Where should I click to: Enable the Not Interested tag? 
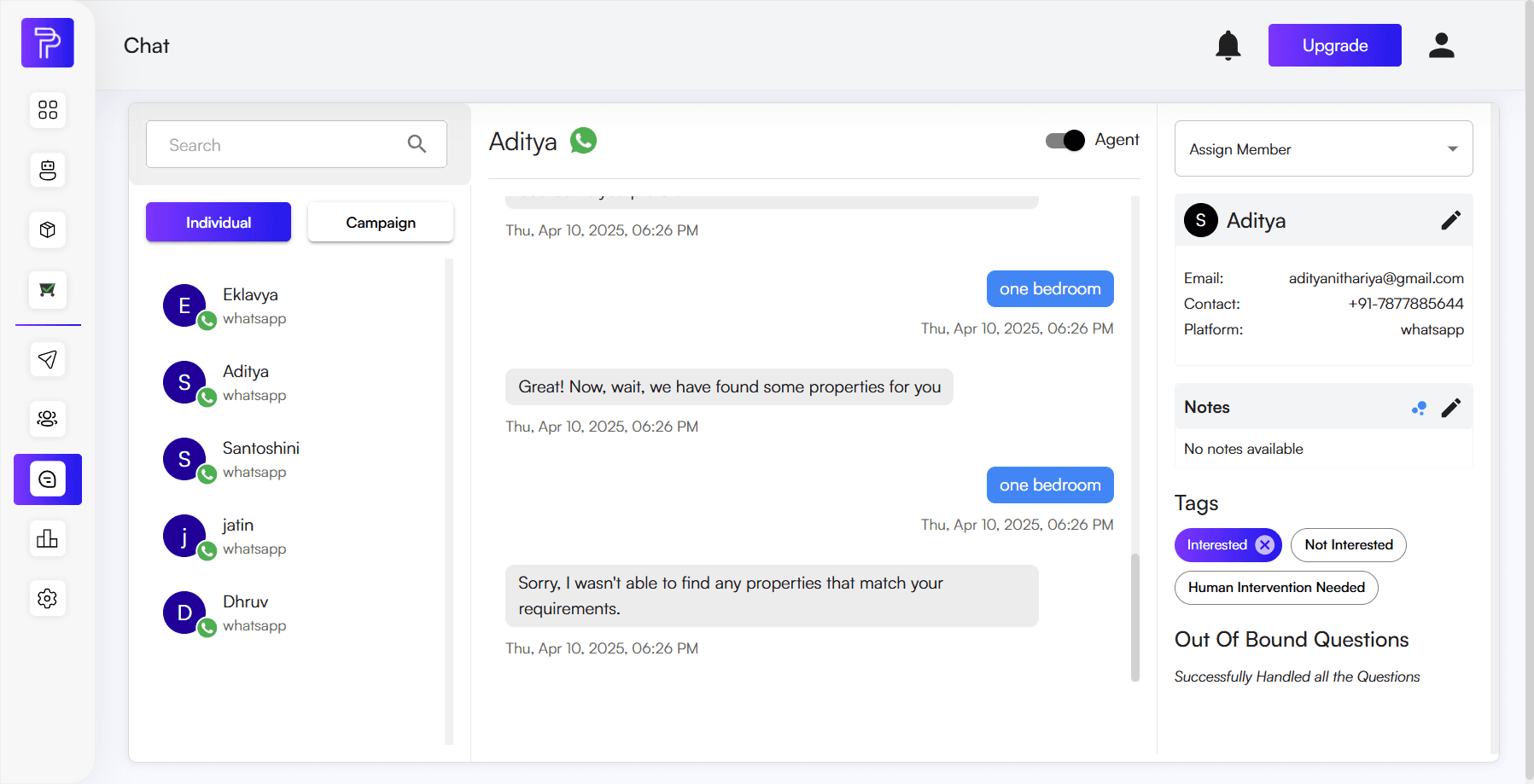1348,544
